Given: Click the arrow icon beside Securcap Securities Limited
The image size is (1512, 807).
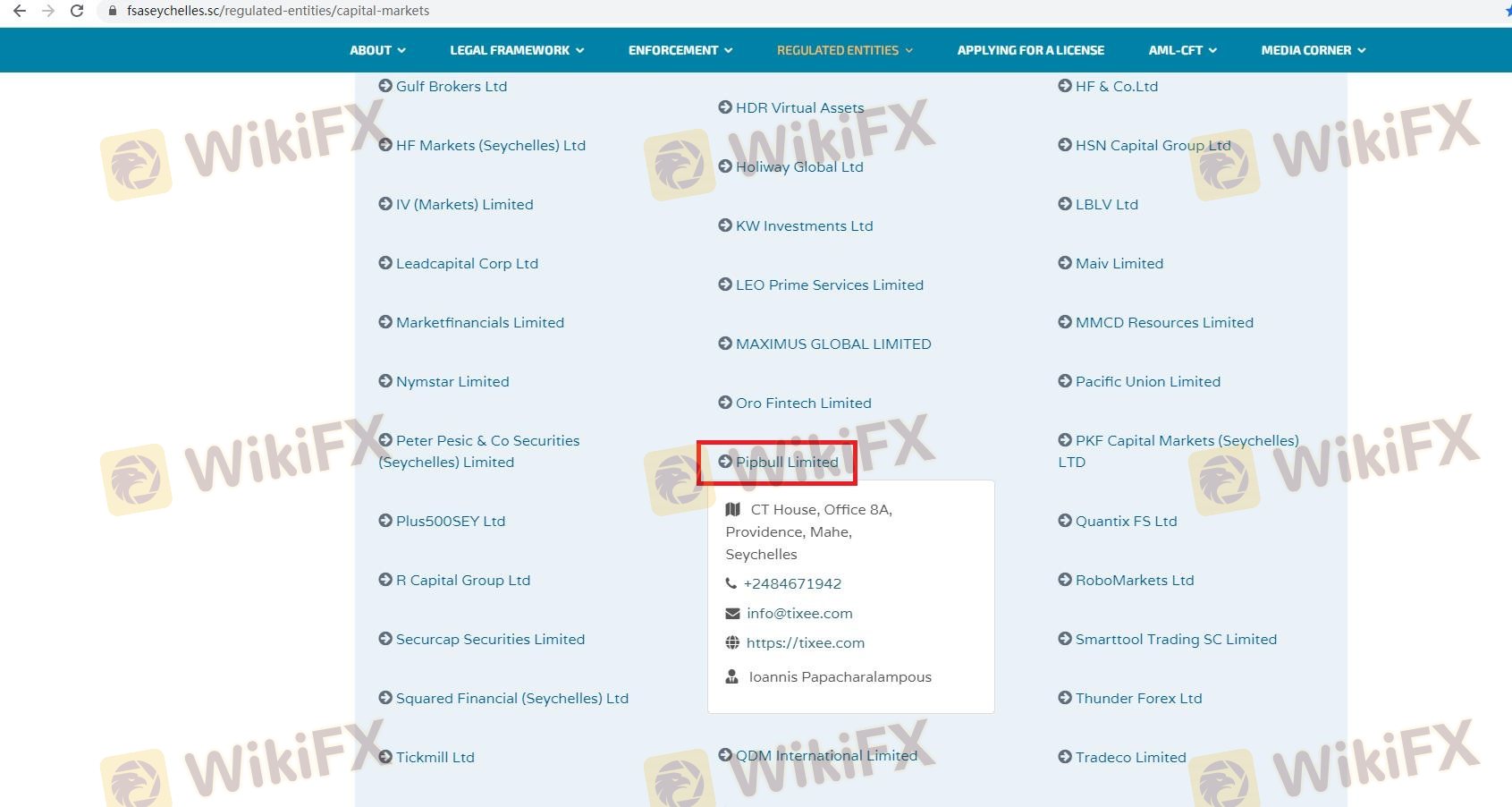Looking at the screenshot, I should click(x=385, y=639).
